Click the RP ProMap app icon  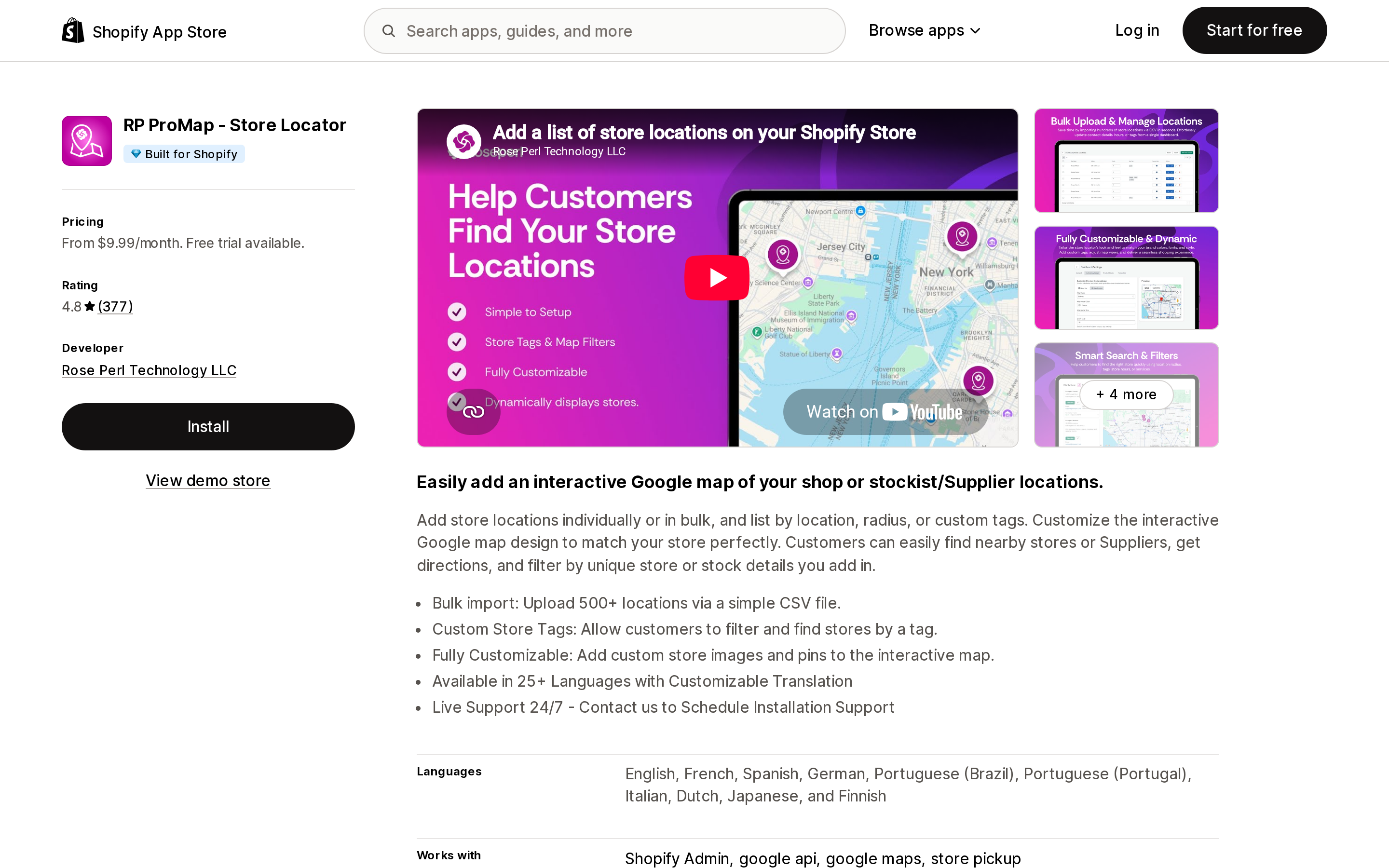(x=87, y=141)
